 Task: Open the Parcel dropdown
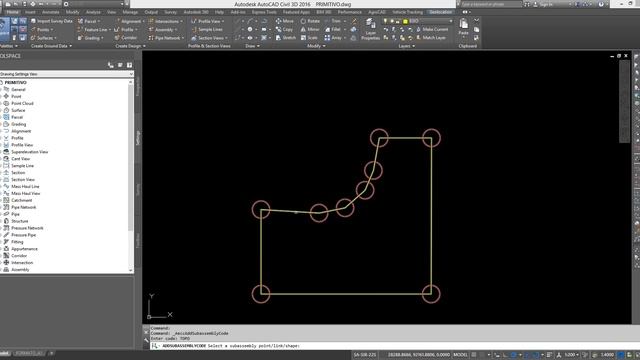pyautogui.click(x=89, y=21)
